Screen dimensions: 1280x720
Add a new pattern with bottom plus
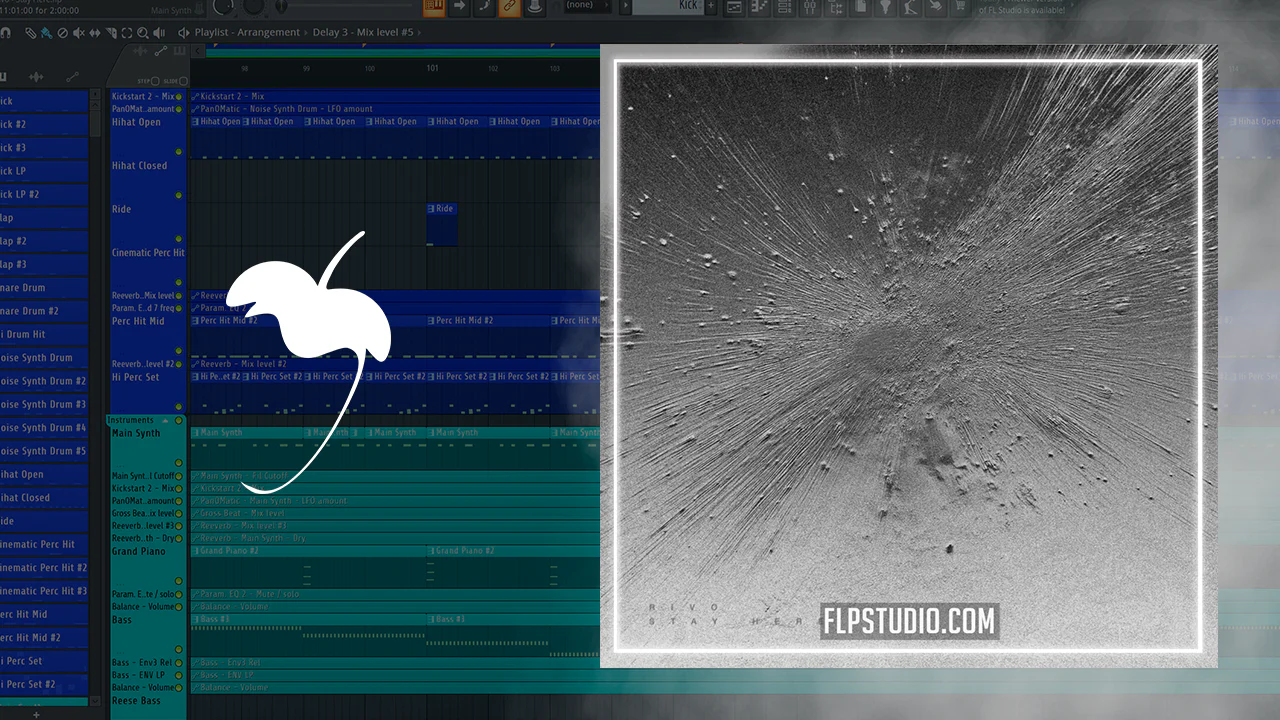point(37,714)
